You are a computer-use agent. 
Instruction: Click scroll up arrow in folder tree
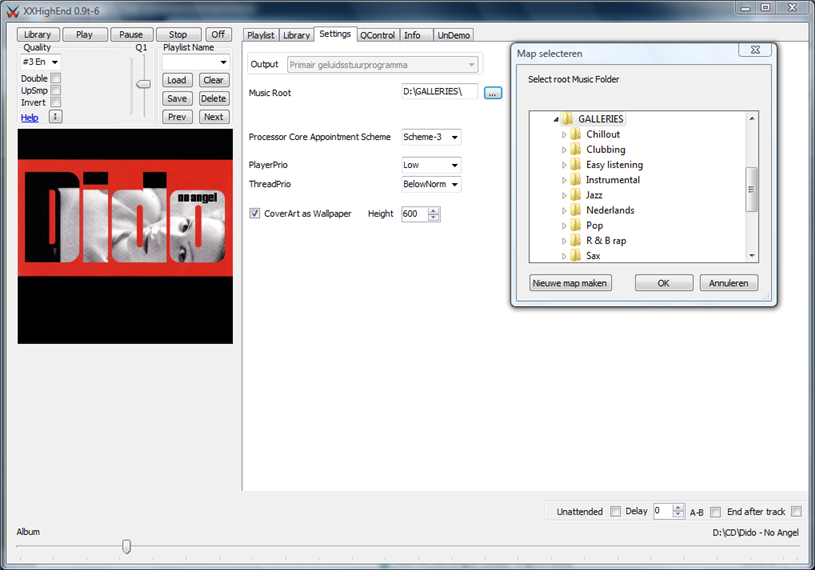point(752,118)
